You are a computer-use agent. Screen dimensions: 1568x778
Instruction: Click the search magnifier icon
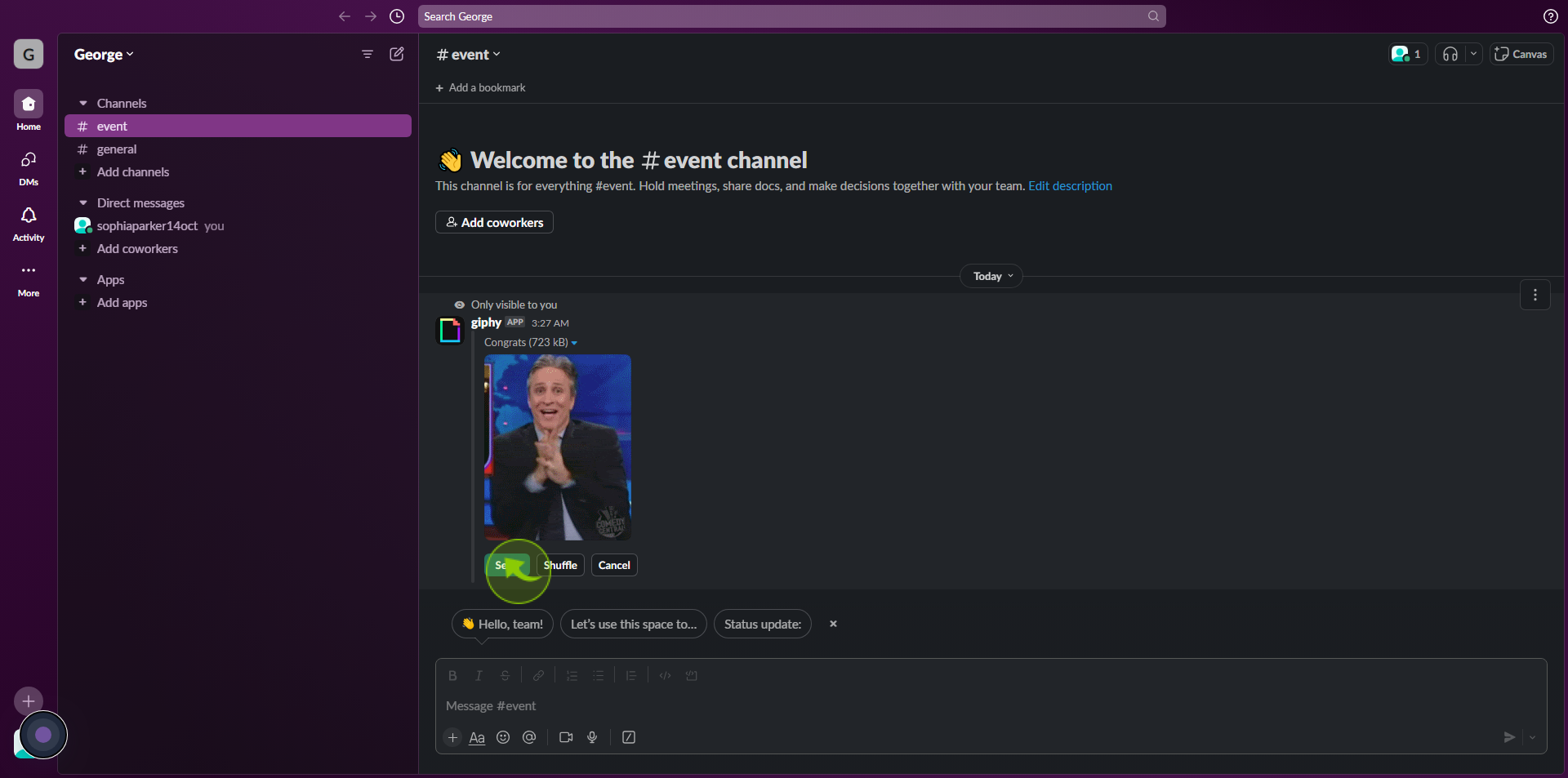click(1153, 16)
